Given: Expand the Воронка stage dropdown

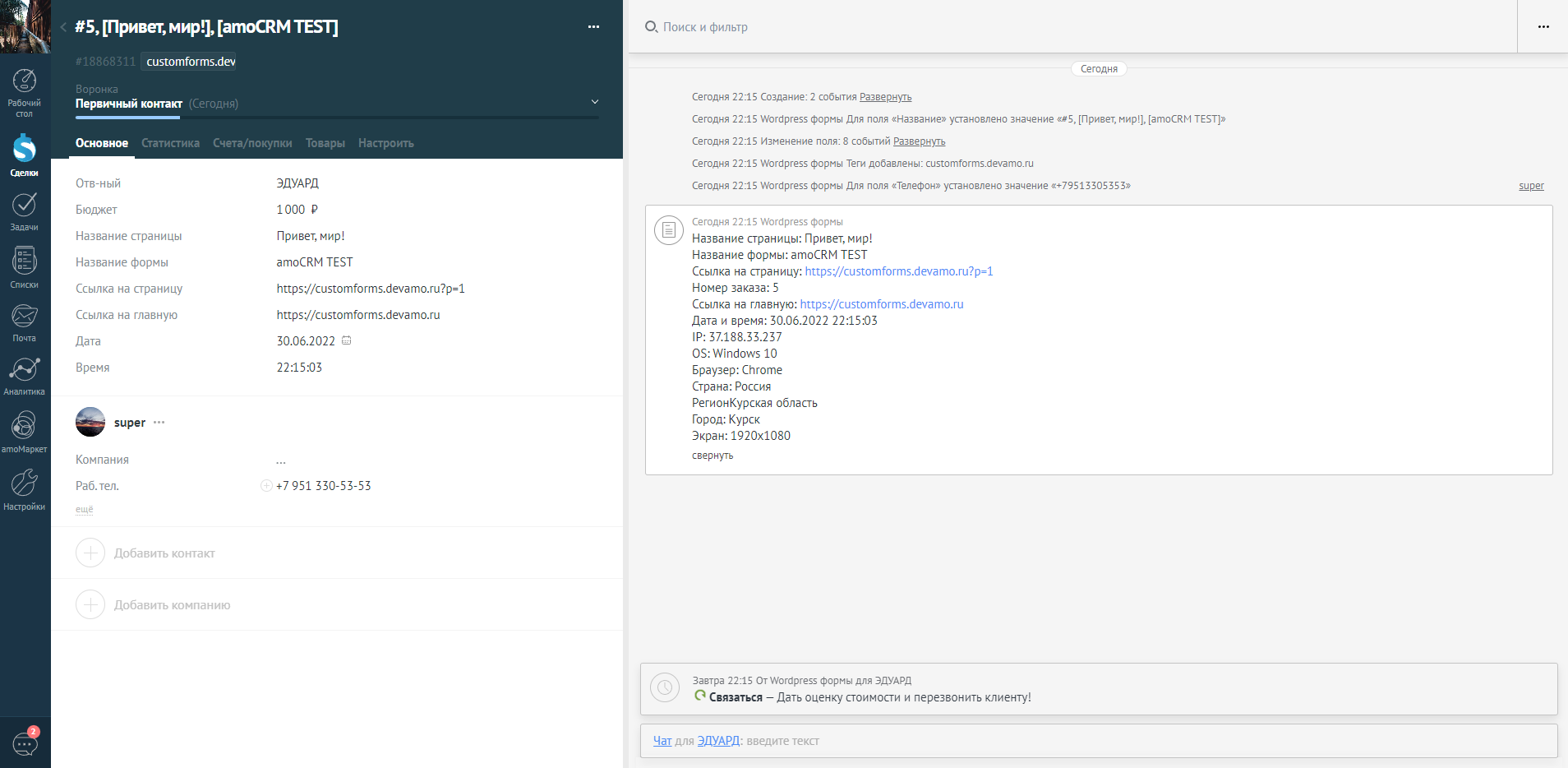Looking at the screenshot, I should pos(594,101).
